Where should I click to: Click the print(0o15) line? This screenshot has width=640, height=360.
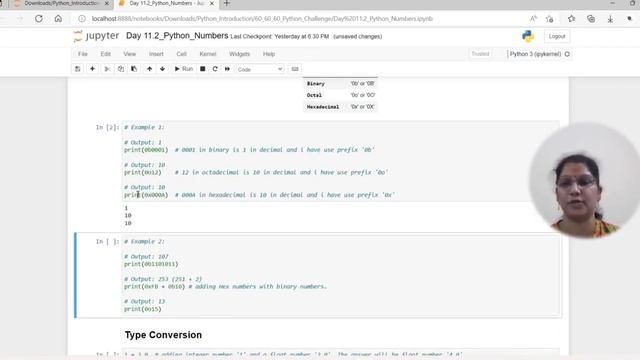point(143,309)
